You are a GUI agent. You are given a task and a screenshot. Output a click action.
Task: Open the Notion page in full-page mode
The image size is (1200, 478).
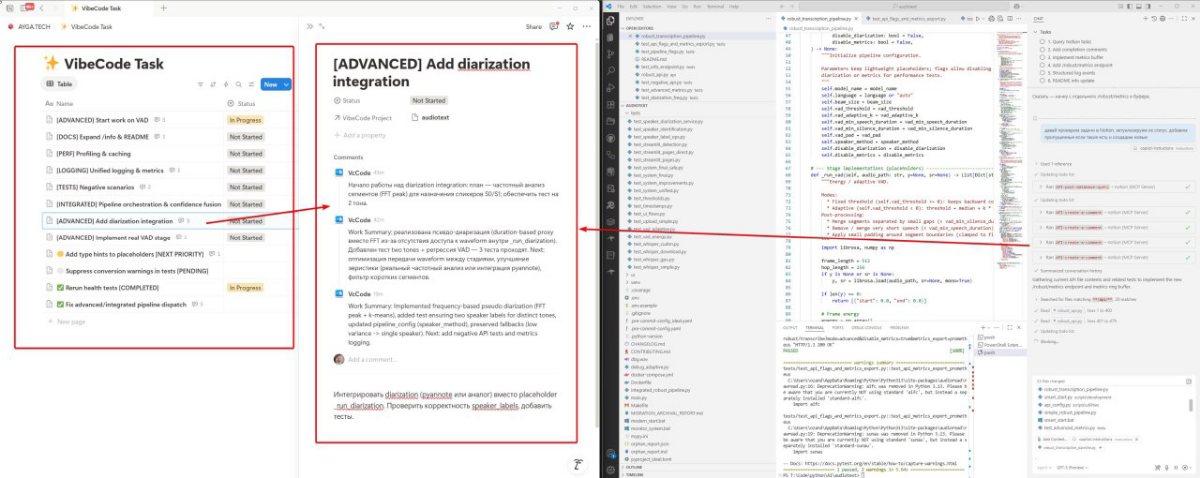[322, 26]
